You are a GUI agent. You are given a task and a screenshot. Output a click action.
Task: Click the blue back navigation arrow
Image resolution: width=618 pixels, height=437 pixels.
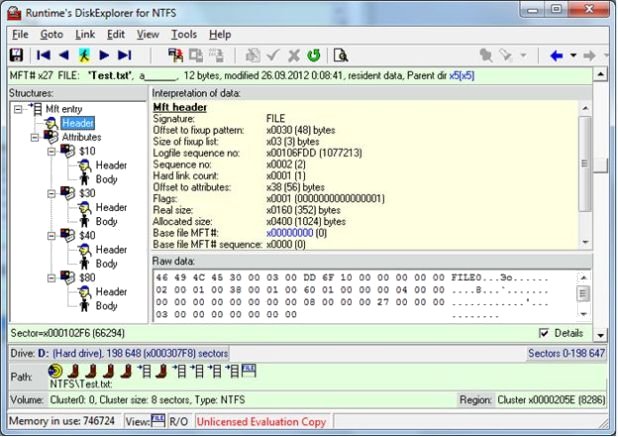[x=557, y=56]
